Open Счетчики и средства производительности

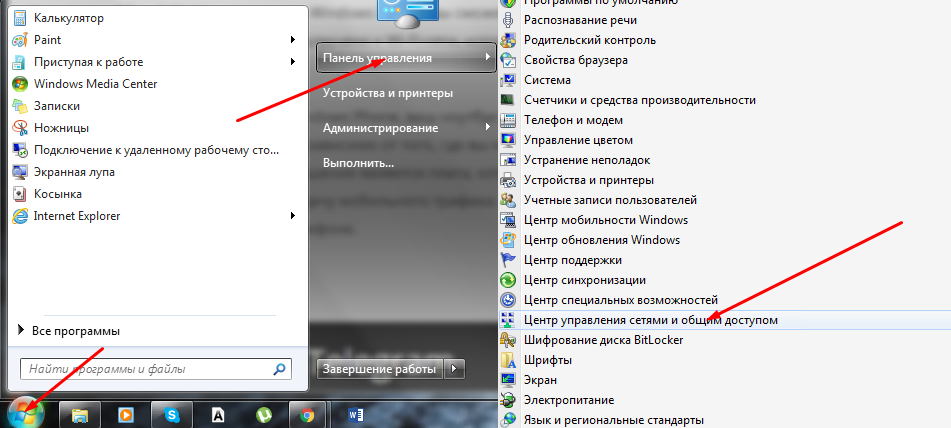[x=640, y=100]
